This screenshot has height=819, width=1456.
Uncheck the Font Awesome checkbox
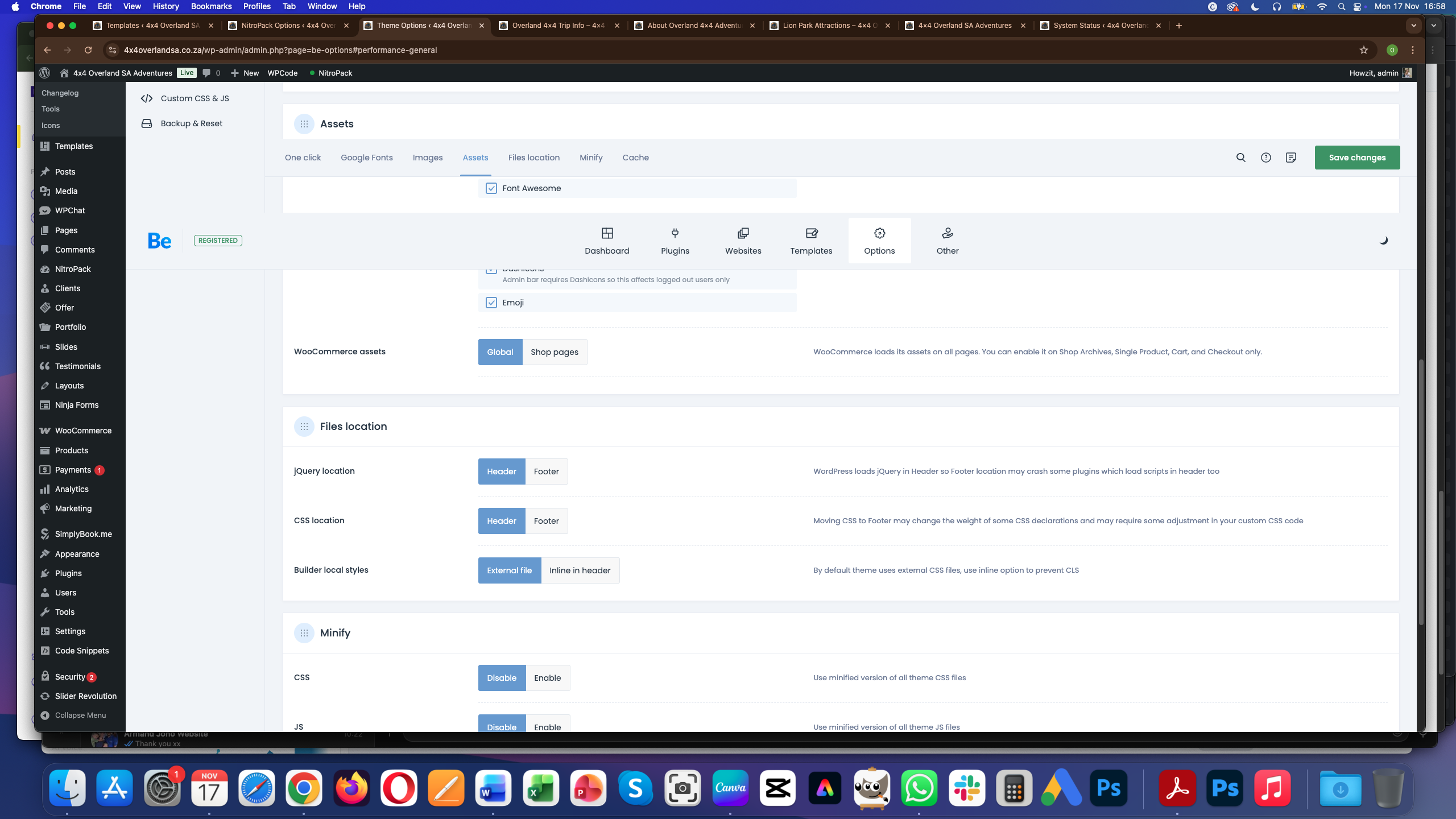(491, 188)
